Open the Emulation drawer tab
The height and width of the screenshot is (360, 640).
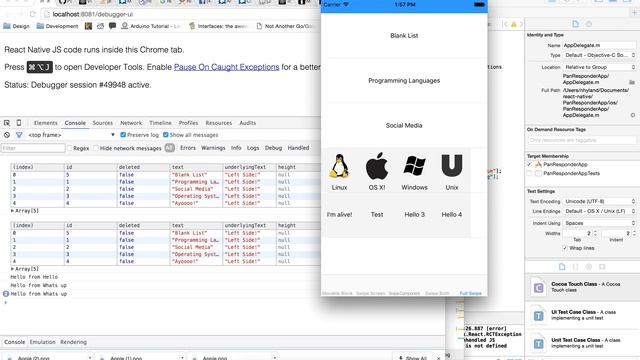tap(42, 342)
